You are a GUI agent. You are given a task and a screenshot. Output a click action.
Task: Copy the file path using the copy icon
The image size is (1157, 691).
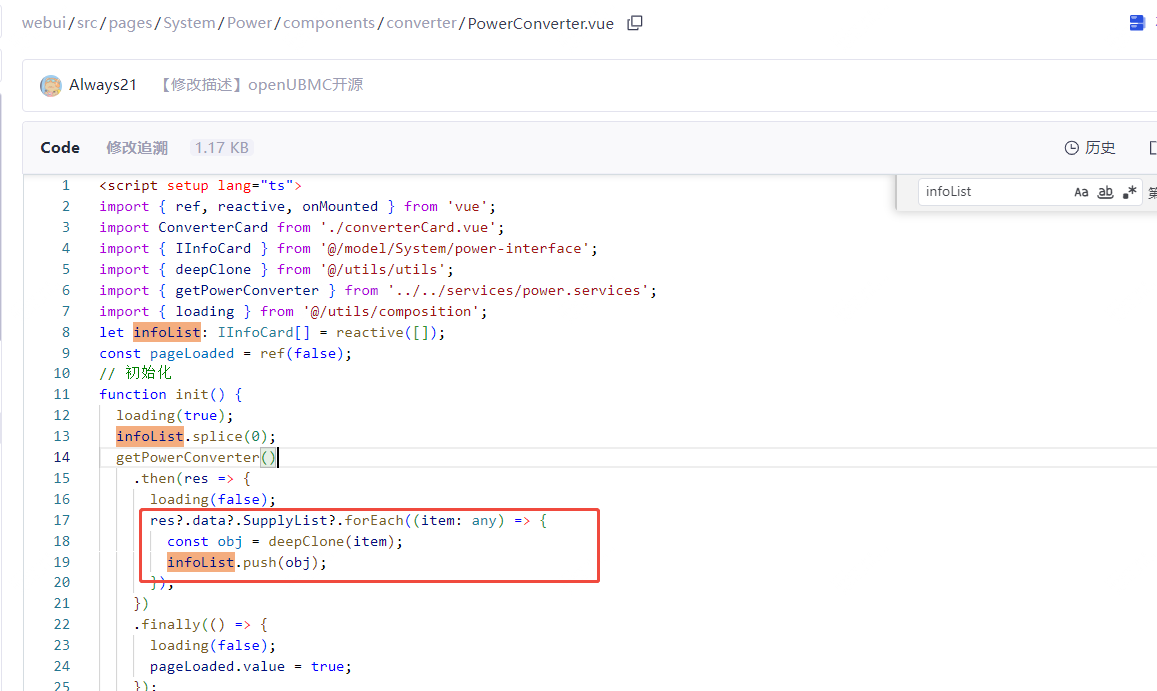[635, 23]
